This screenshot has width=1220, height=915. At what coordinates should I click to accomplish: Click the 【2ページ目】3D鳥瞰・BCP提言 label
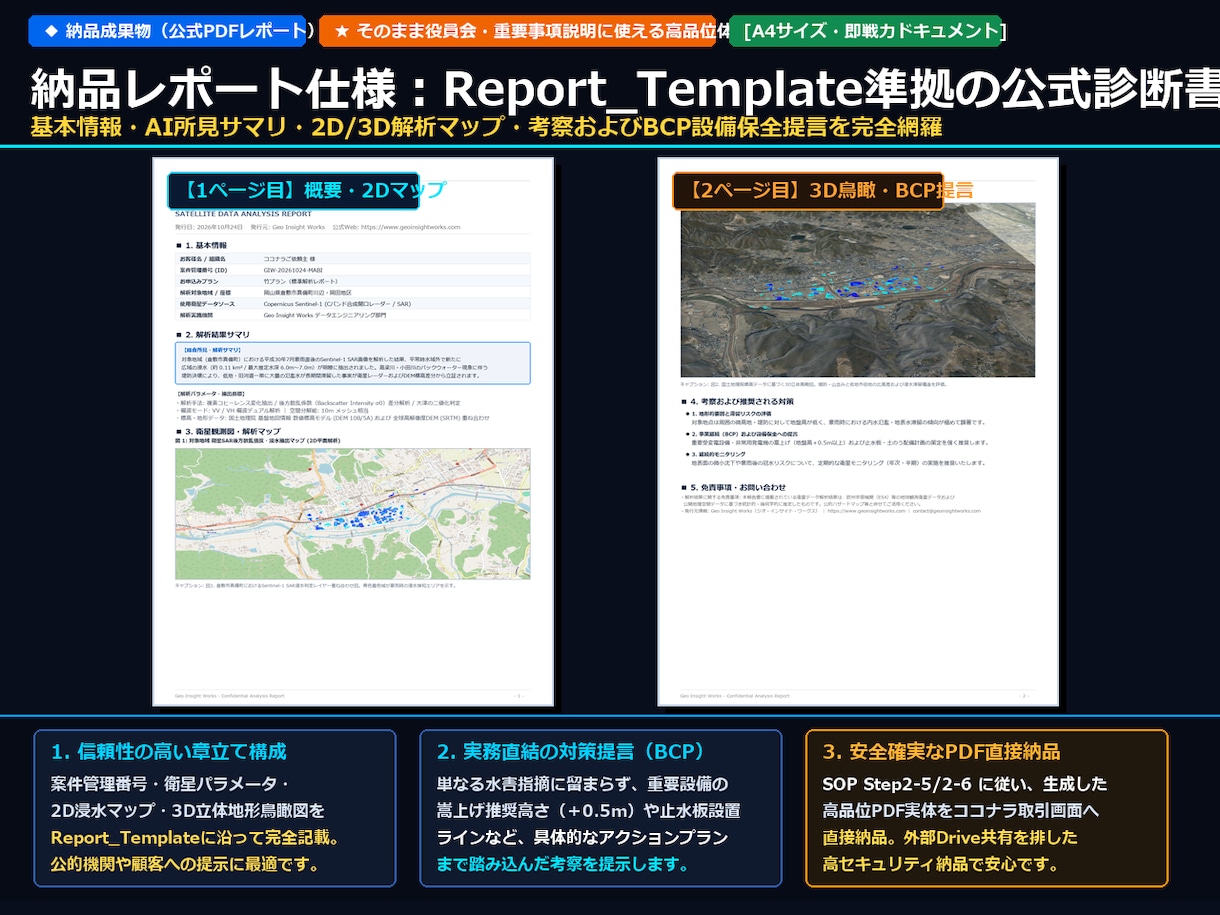[808, 189]
